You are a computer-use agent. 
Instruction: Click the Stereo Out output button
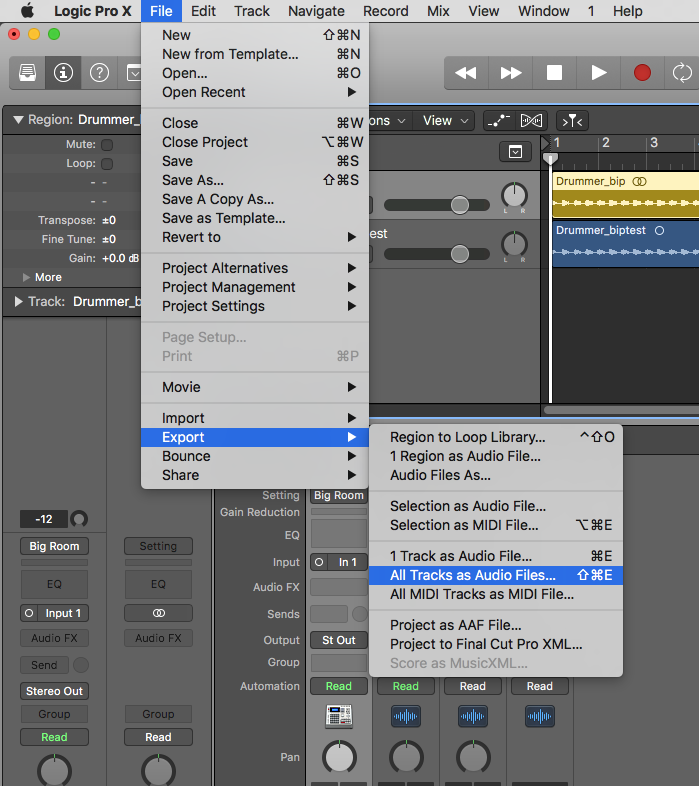point(54,691)
